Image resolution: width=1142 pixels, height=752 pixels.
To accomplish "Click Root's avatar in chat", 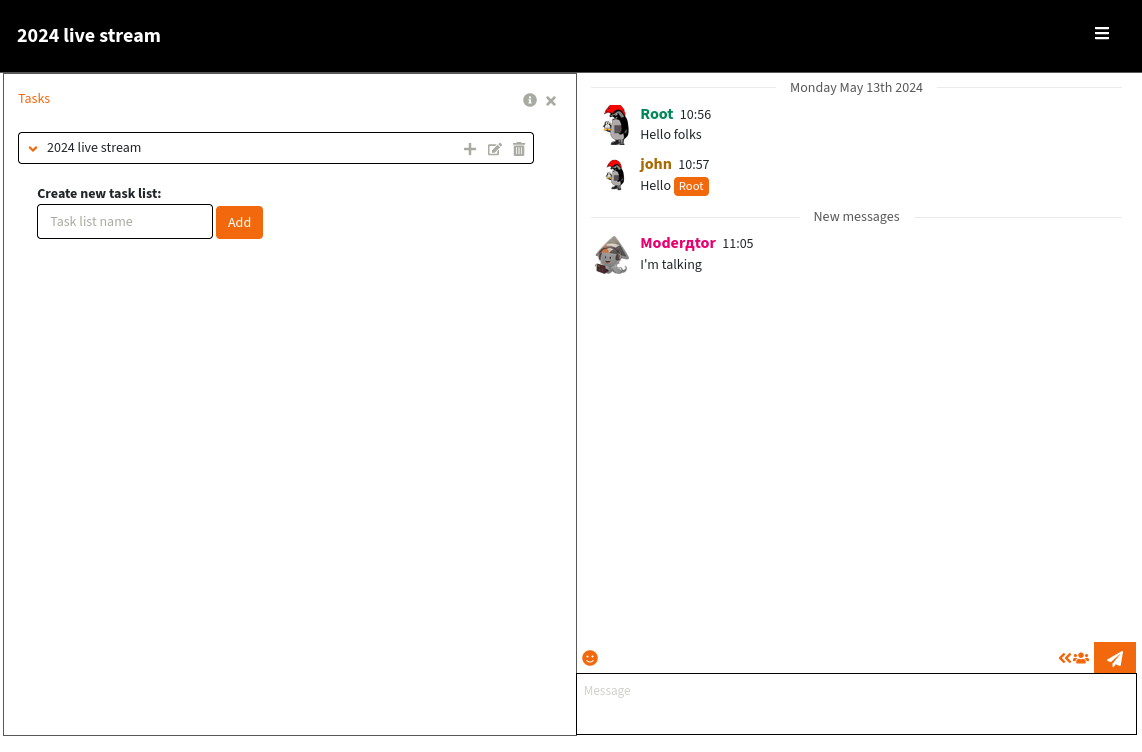I will [x=615, y=124].
